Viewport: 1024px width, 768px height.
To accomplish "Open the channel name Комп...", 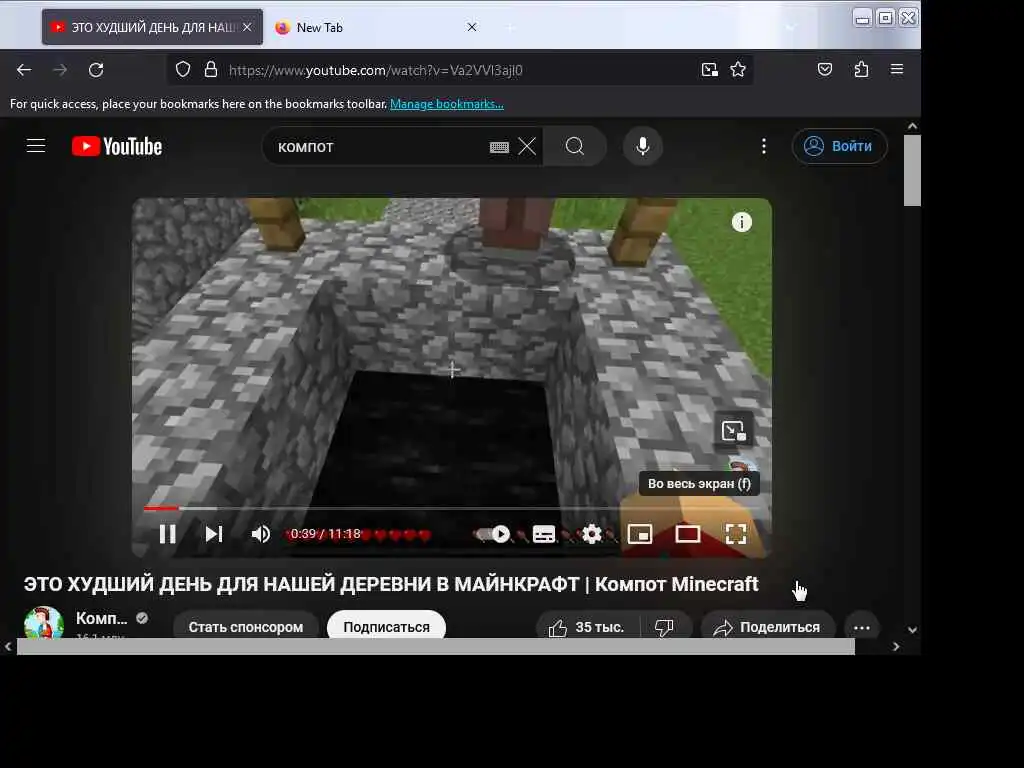I will [x=102, y=618].
